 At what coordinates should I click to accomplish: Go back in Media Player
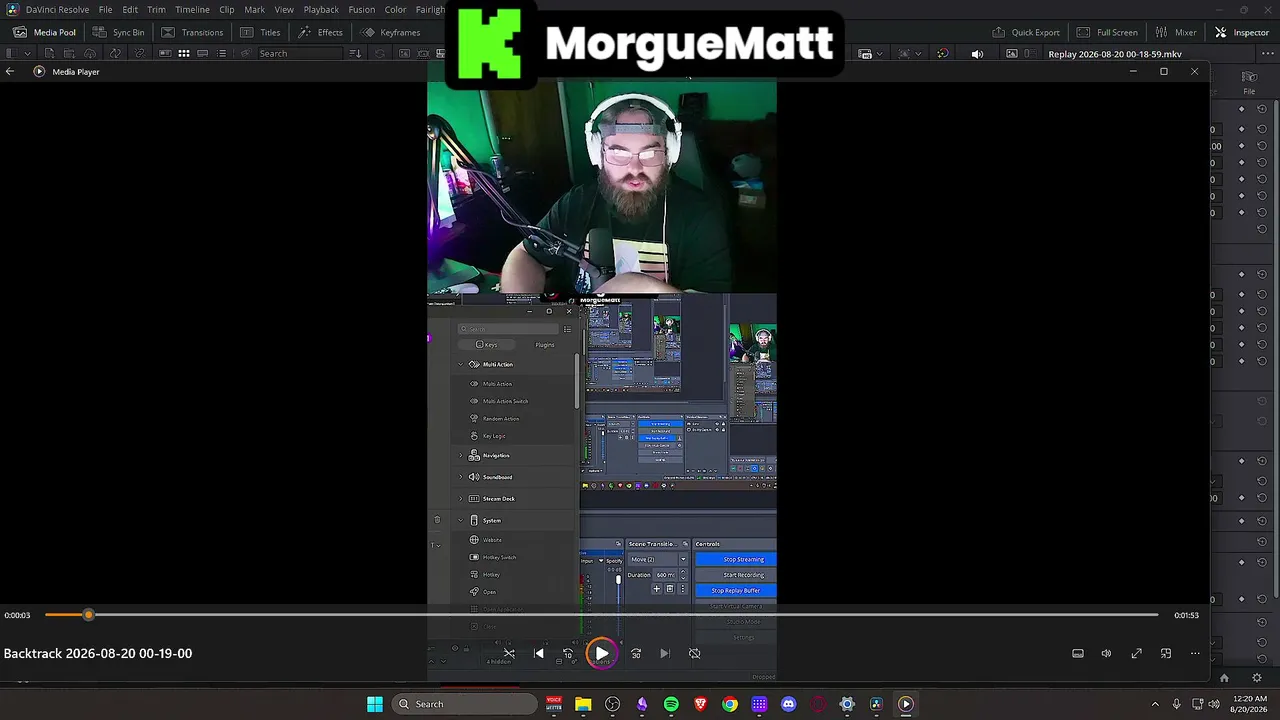10,72
